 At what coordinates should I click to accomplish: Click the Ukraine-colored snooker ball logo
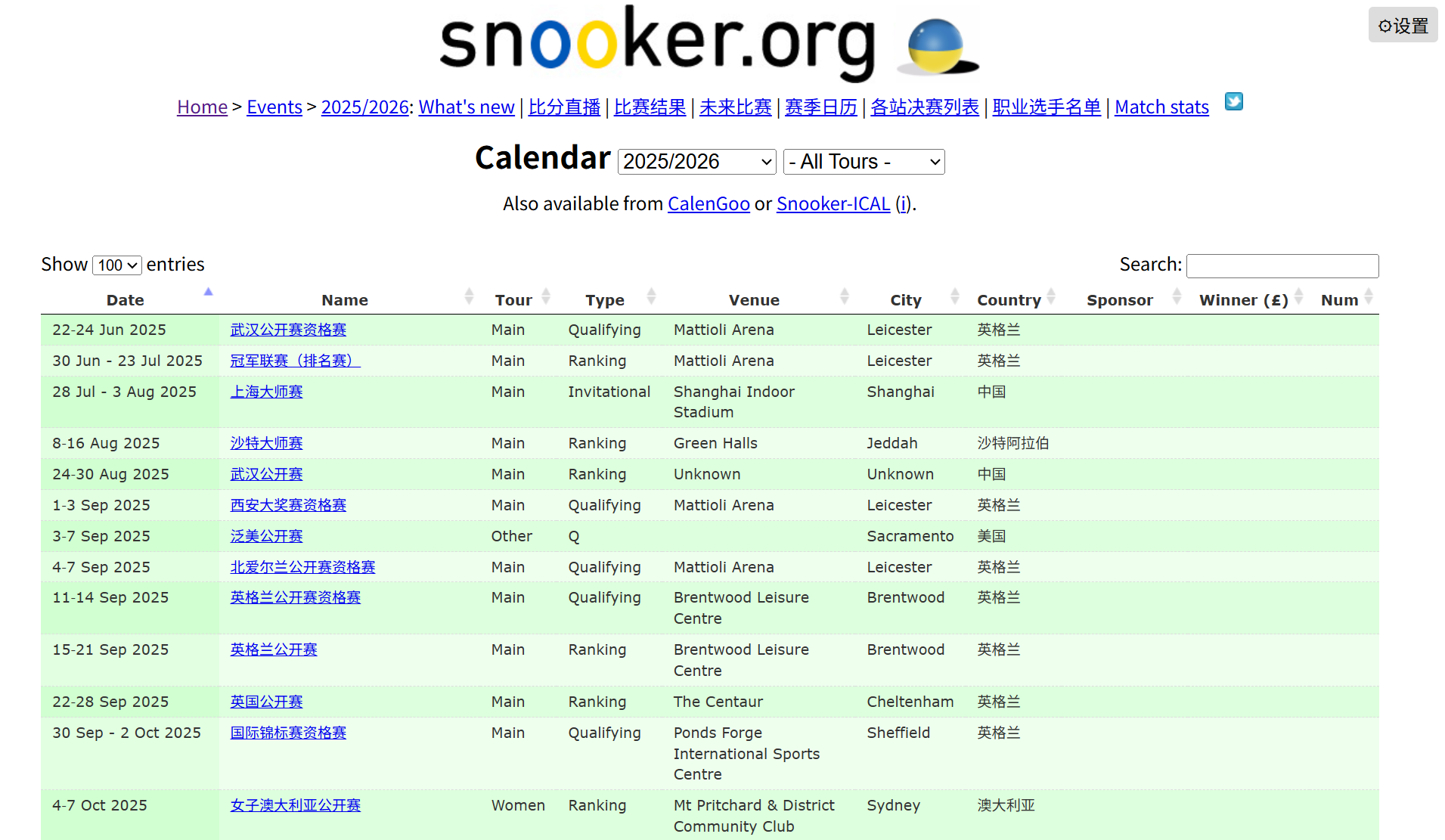coord(937,47)
